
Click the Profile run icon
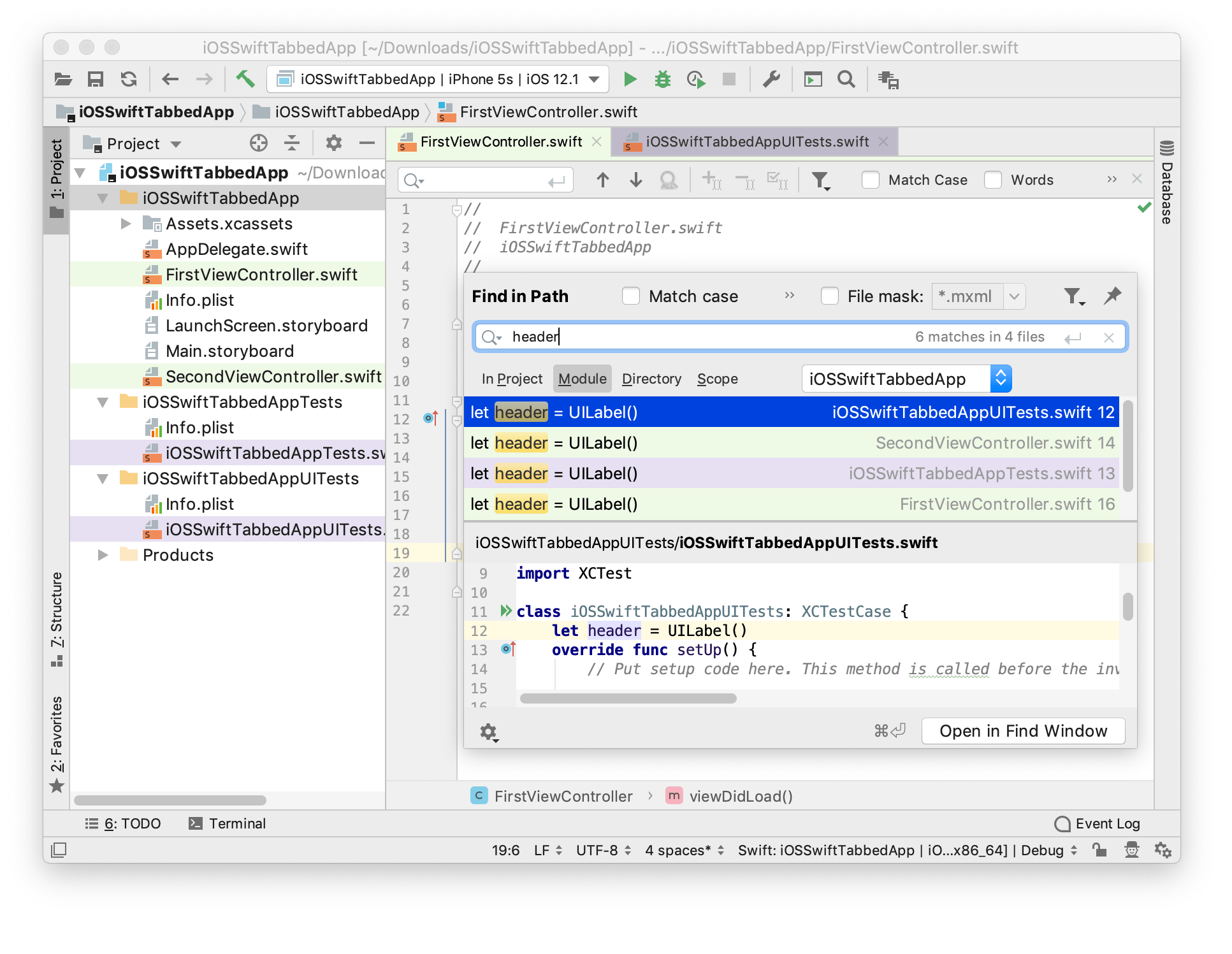point(696,79)
